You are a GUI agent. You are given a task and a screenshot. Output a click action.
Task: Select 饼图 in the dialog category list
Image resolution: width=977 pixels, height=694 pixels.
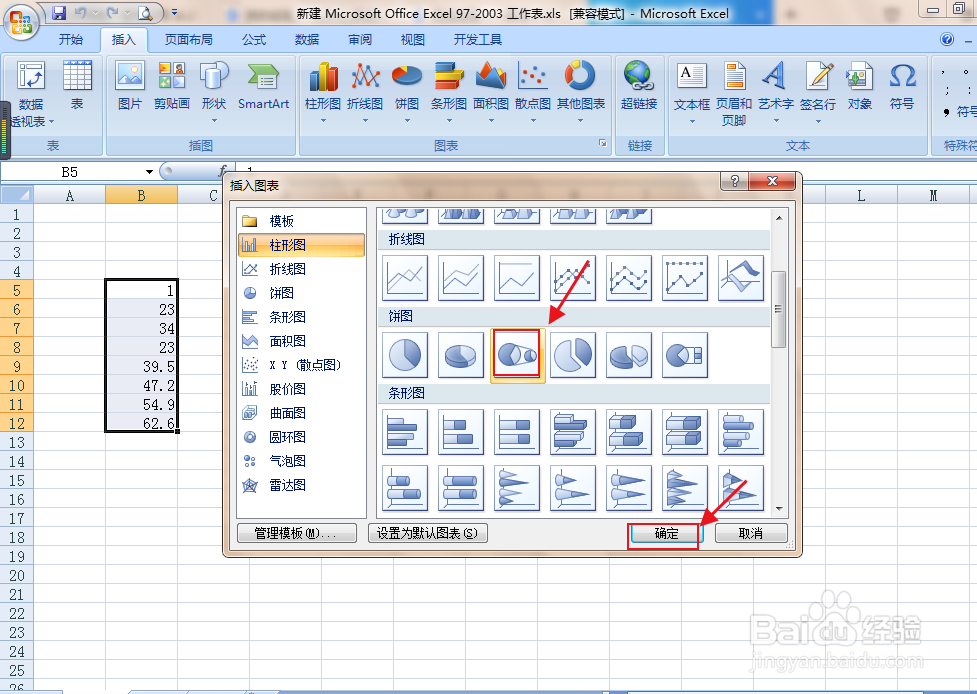tap(302, 293)
